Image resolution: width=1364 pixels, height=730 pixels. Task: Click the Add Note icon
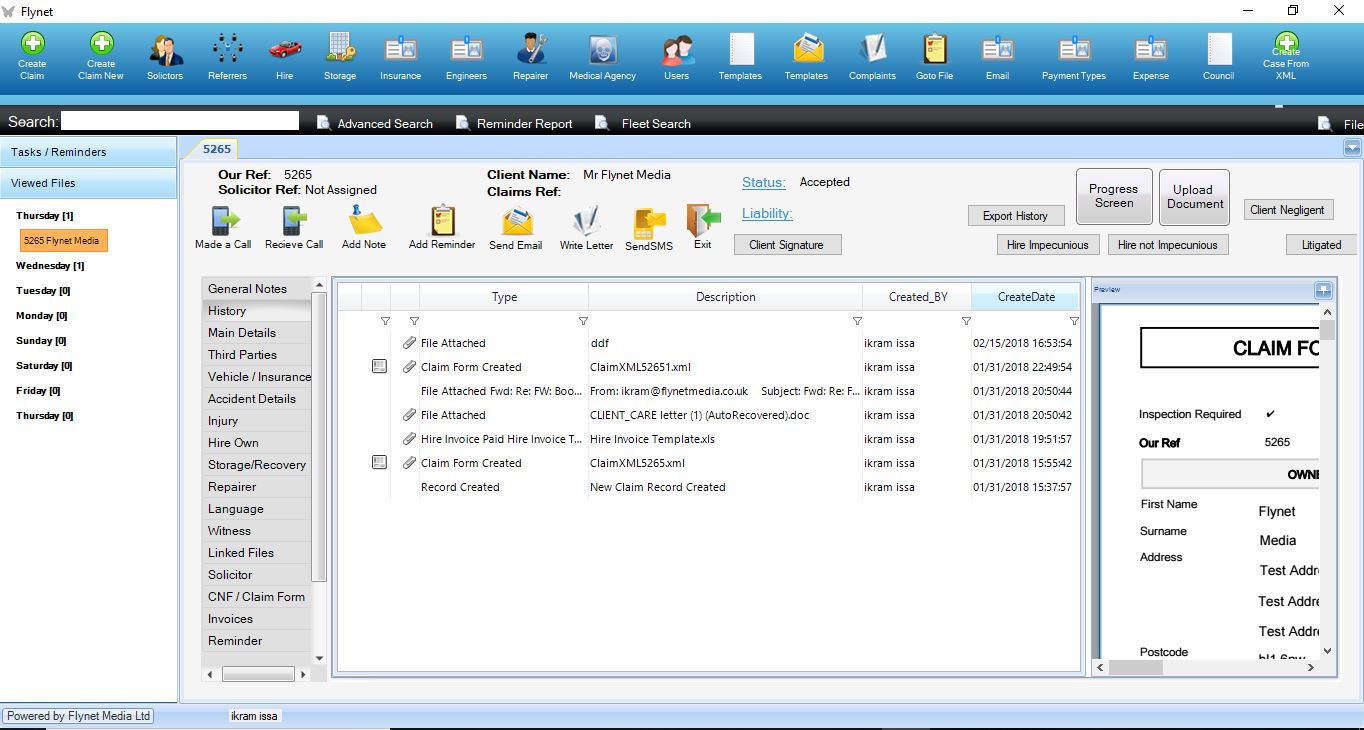click(x=364, y=221)
